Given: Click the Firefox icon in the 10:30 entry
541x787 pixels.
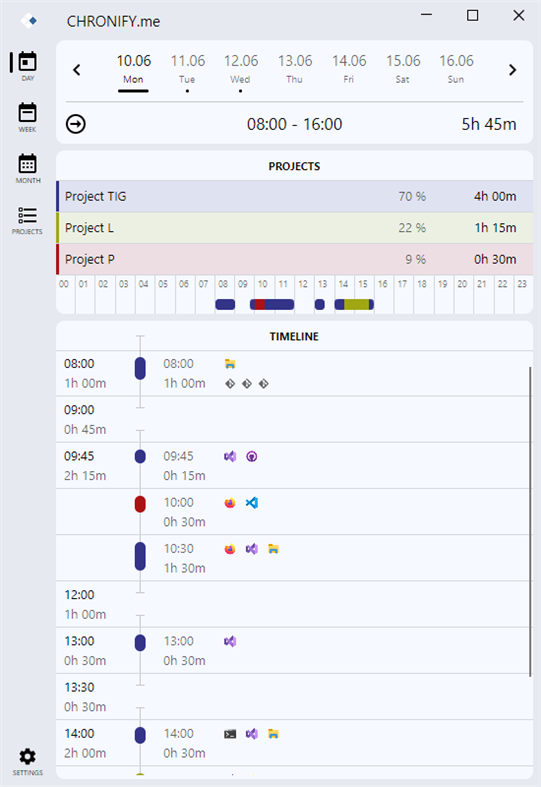Looking at the screenshot, I should click(230, 549).
